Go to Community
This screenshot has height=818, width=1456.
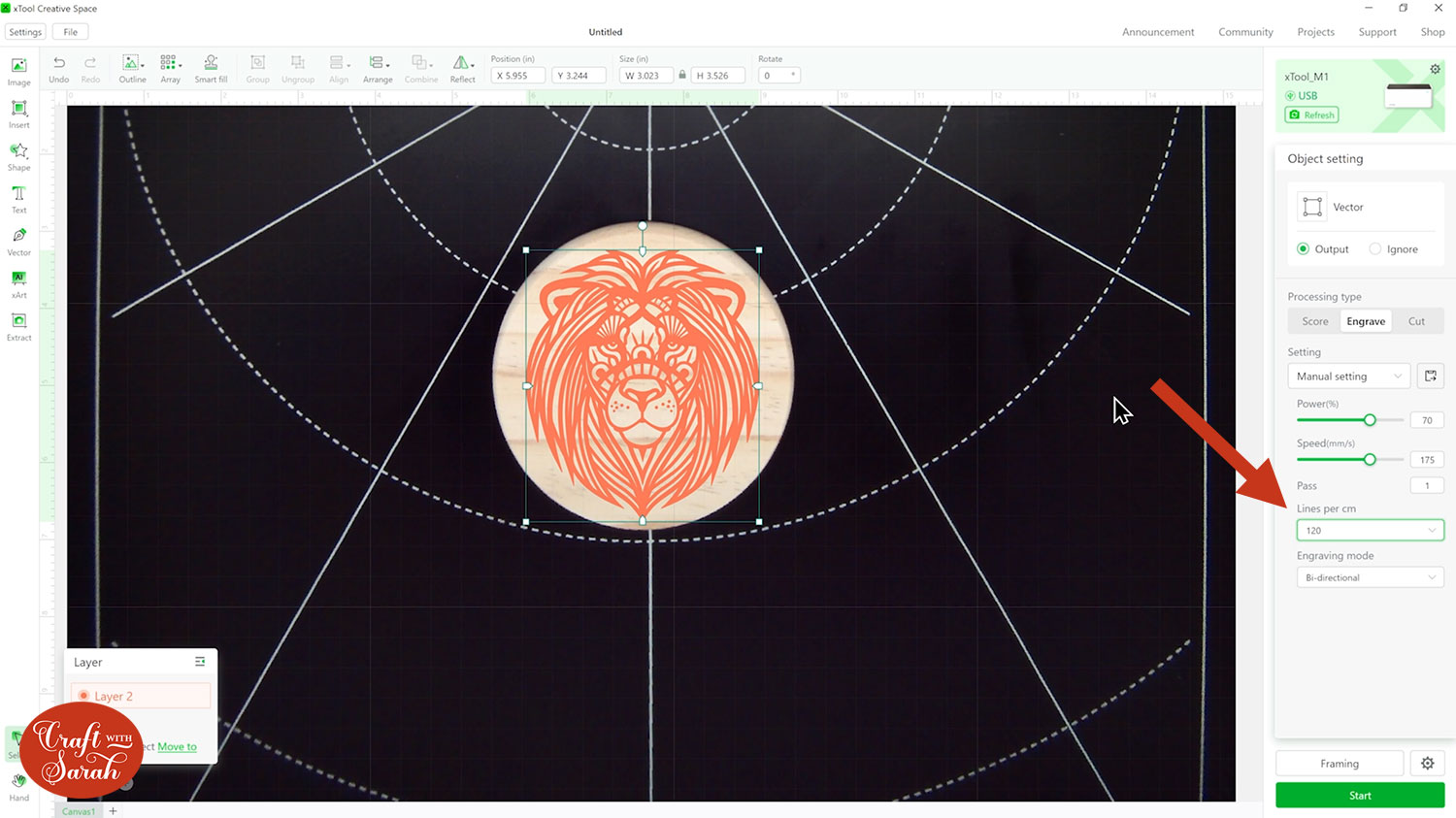click(1245, 32)
